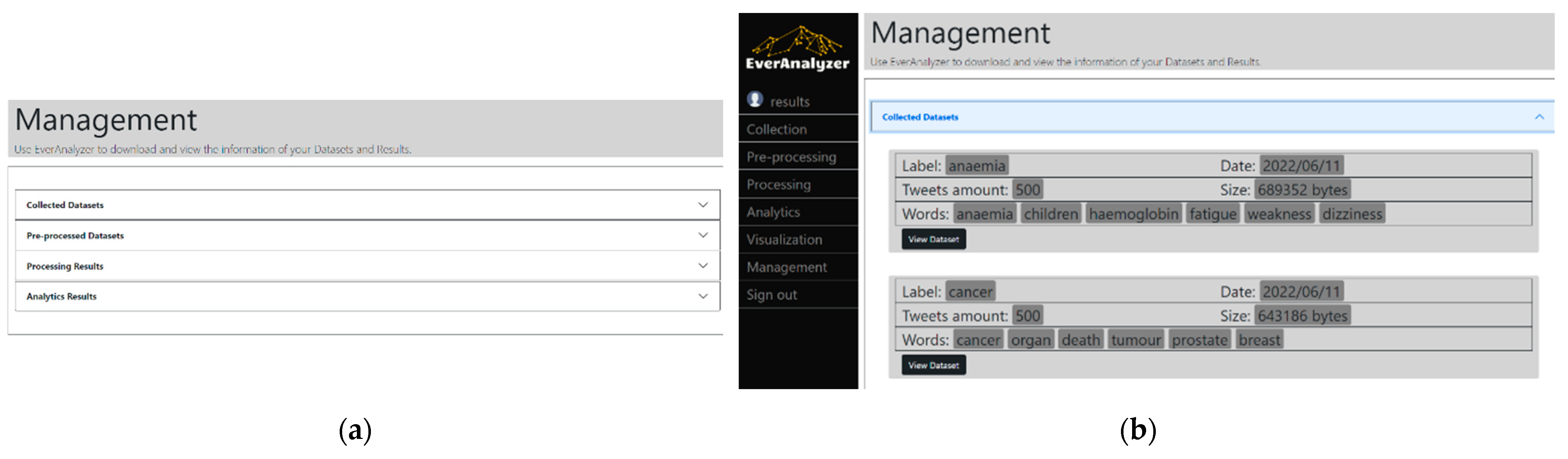Select Management in the sidebar menu

click(786, 267)
